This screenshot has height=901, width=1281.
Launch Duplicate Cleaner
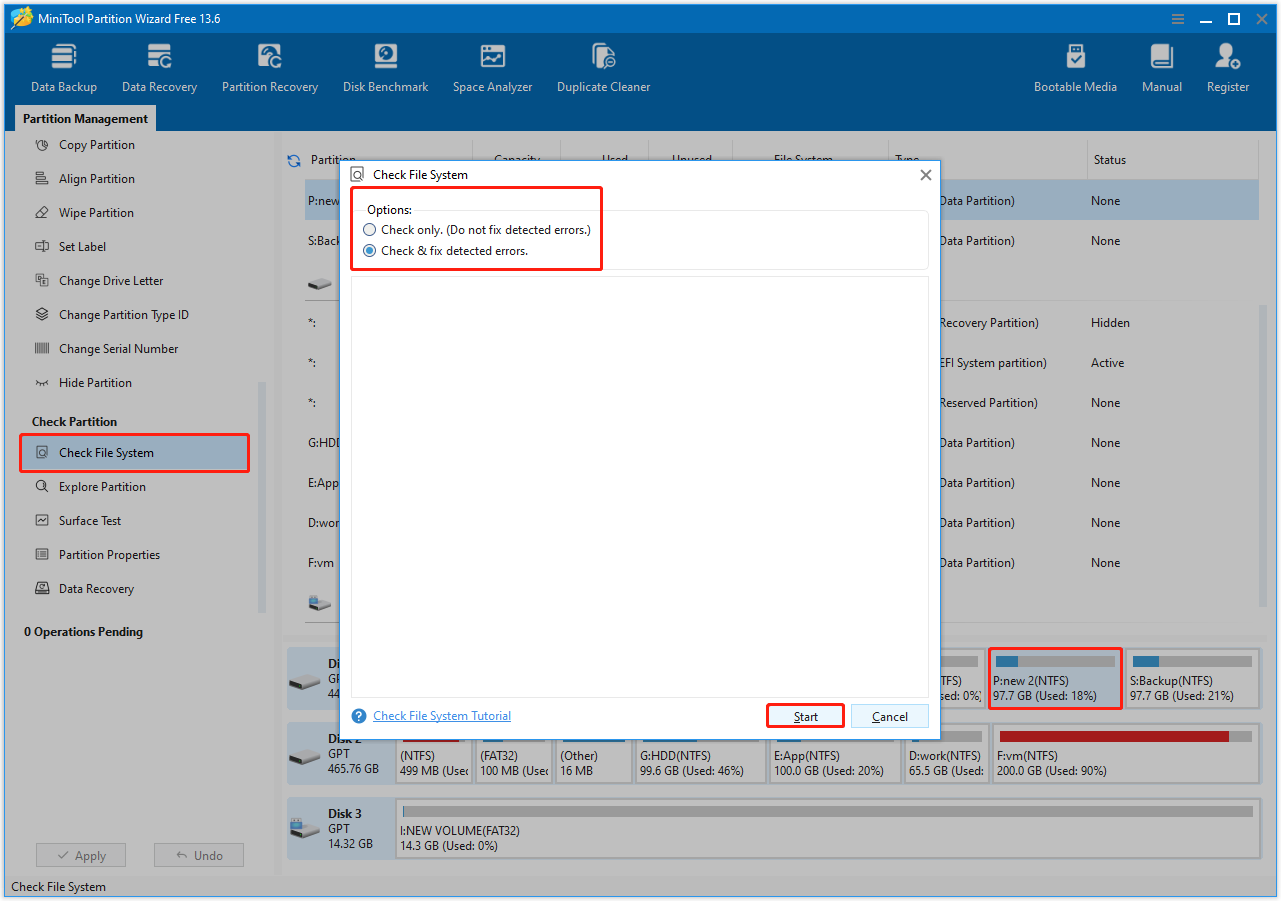[x=603, y=68]
